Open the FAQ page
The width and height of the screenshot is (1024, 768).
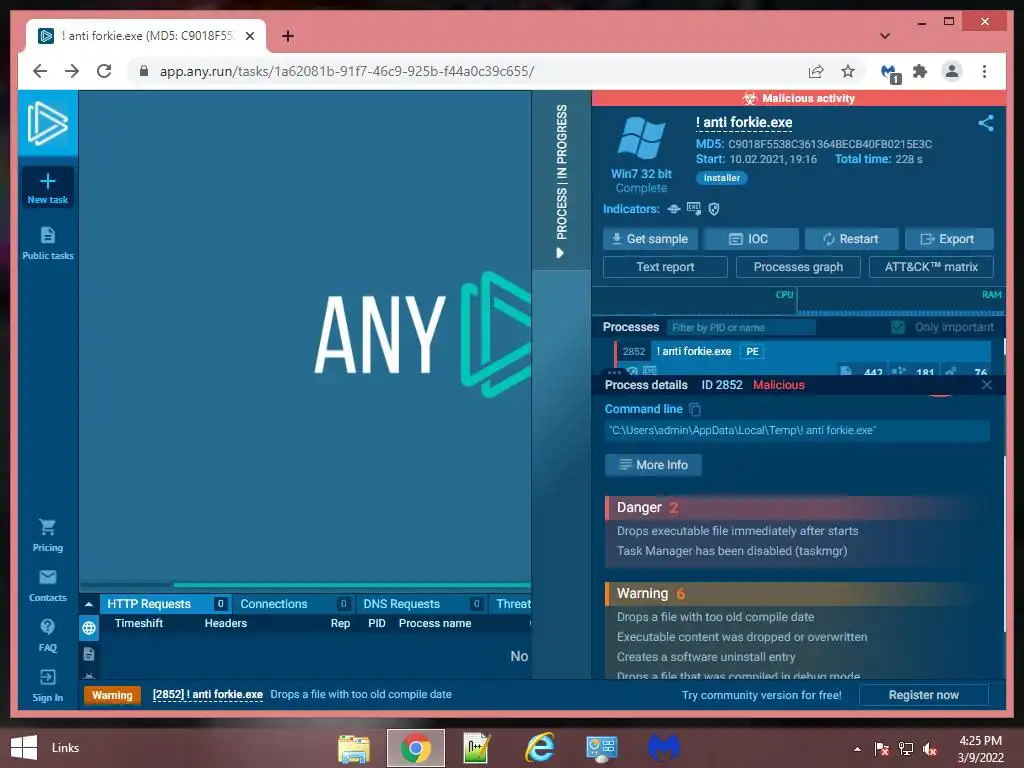click(48, 635)
